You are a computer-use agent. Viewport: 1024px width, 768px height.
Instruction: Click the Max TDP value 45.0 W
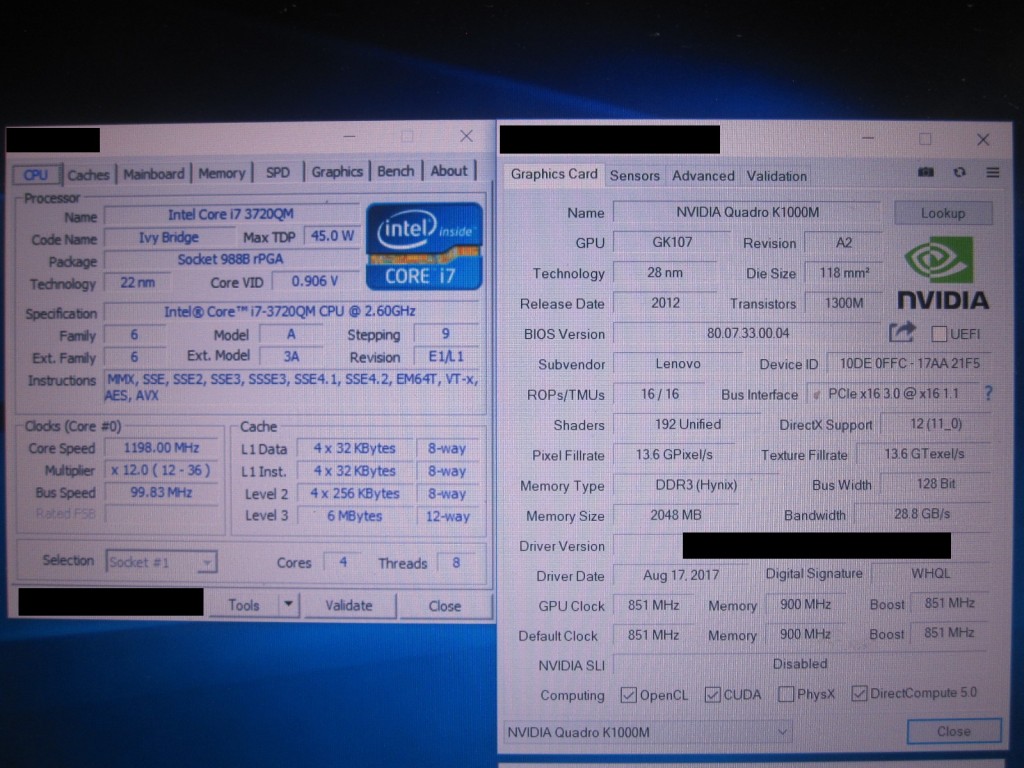(x=332, y=236)
